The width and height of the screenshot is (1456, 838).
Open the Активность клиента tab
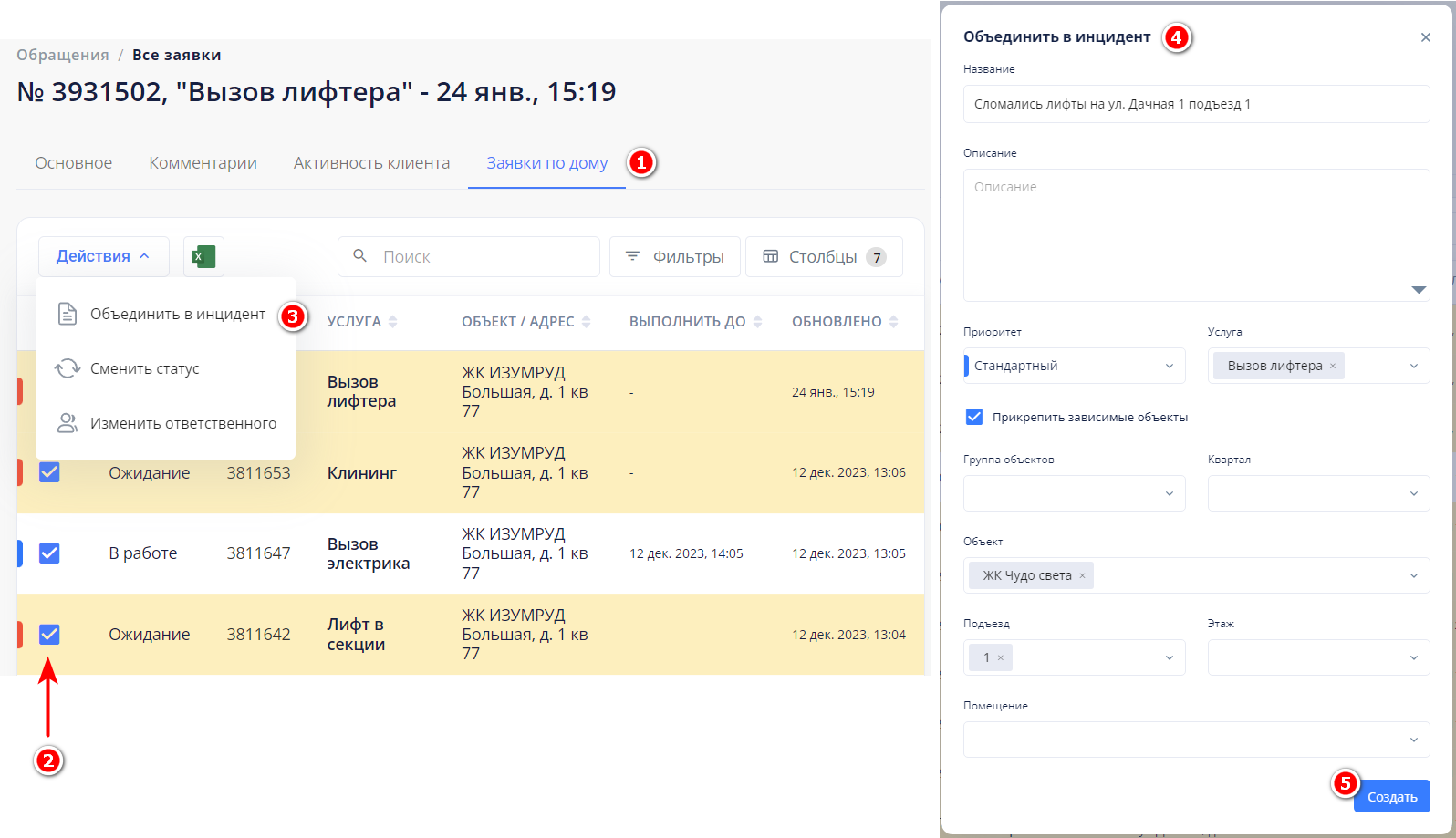click(371, 163)
